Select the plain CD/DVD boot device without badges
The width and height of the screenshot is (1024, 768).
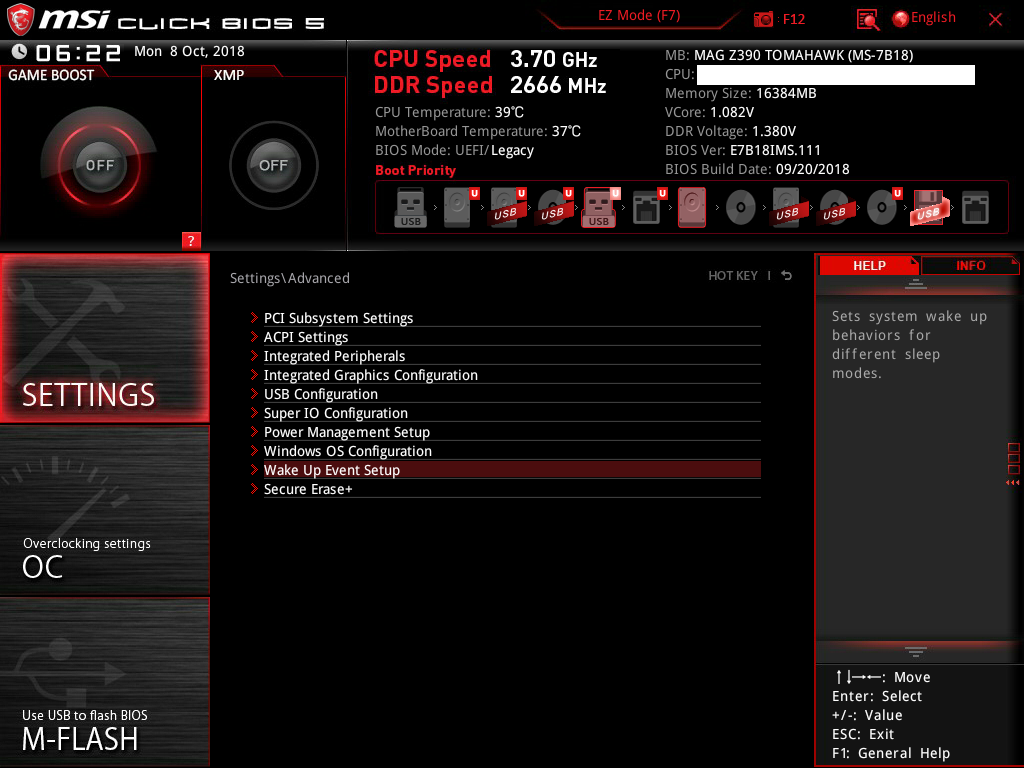[741, 208]
